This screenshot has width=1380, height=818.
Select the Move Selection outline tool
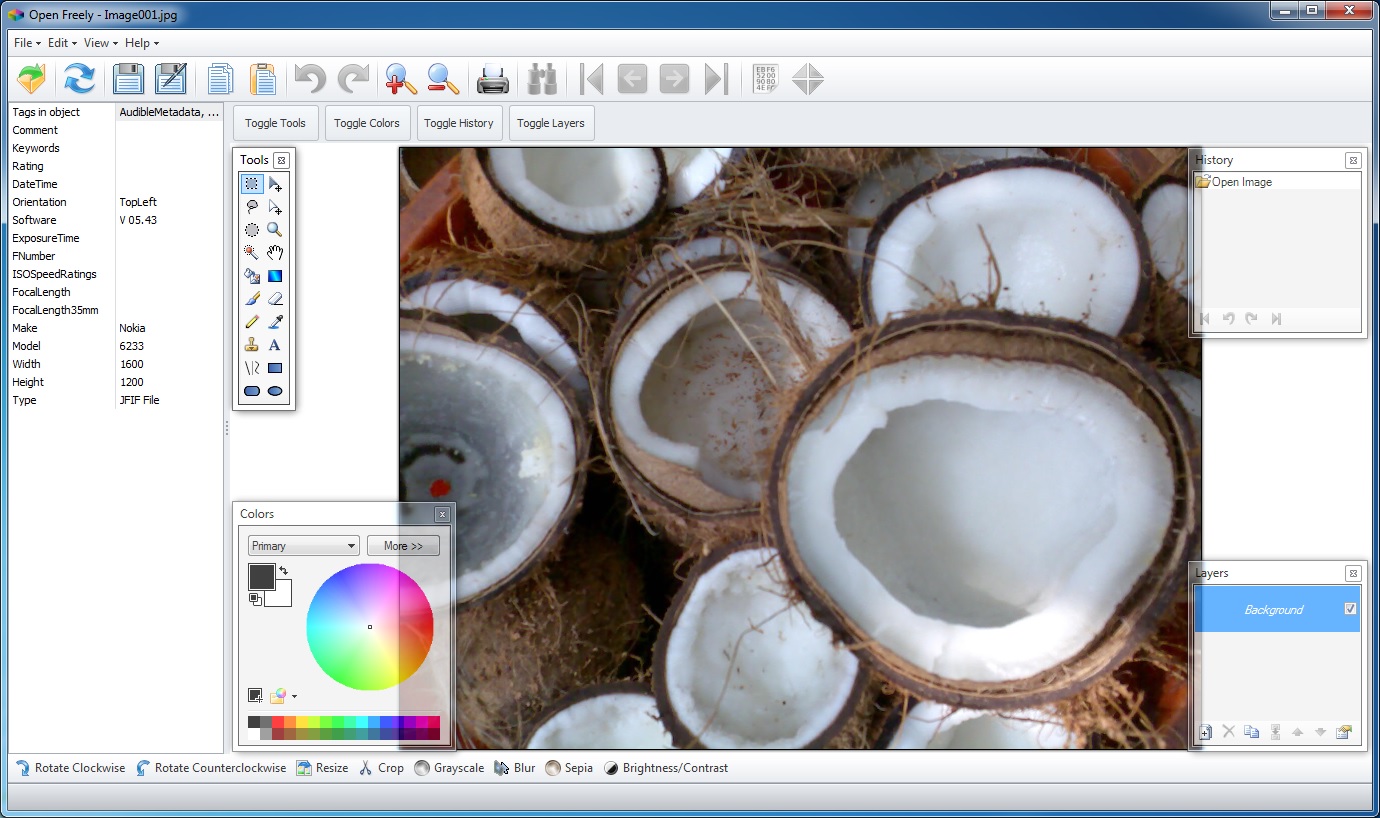(x=275, y=207)
